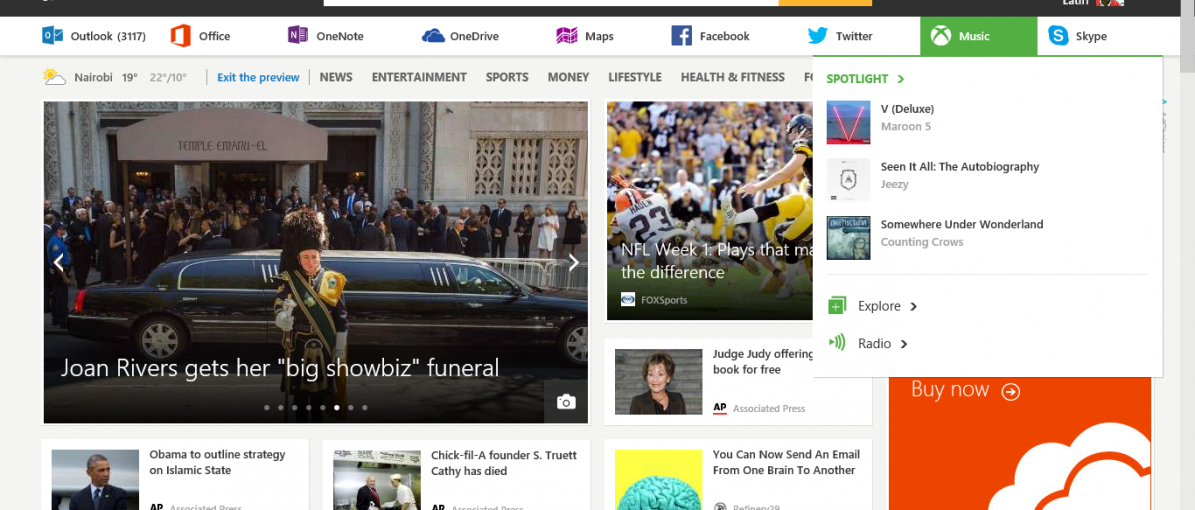Click the Office logo icon
Screen dimensions: 1195x510
[181, 36]
